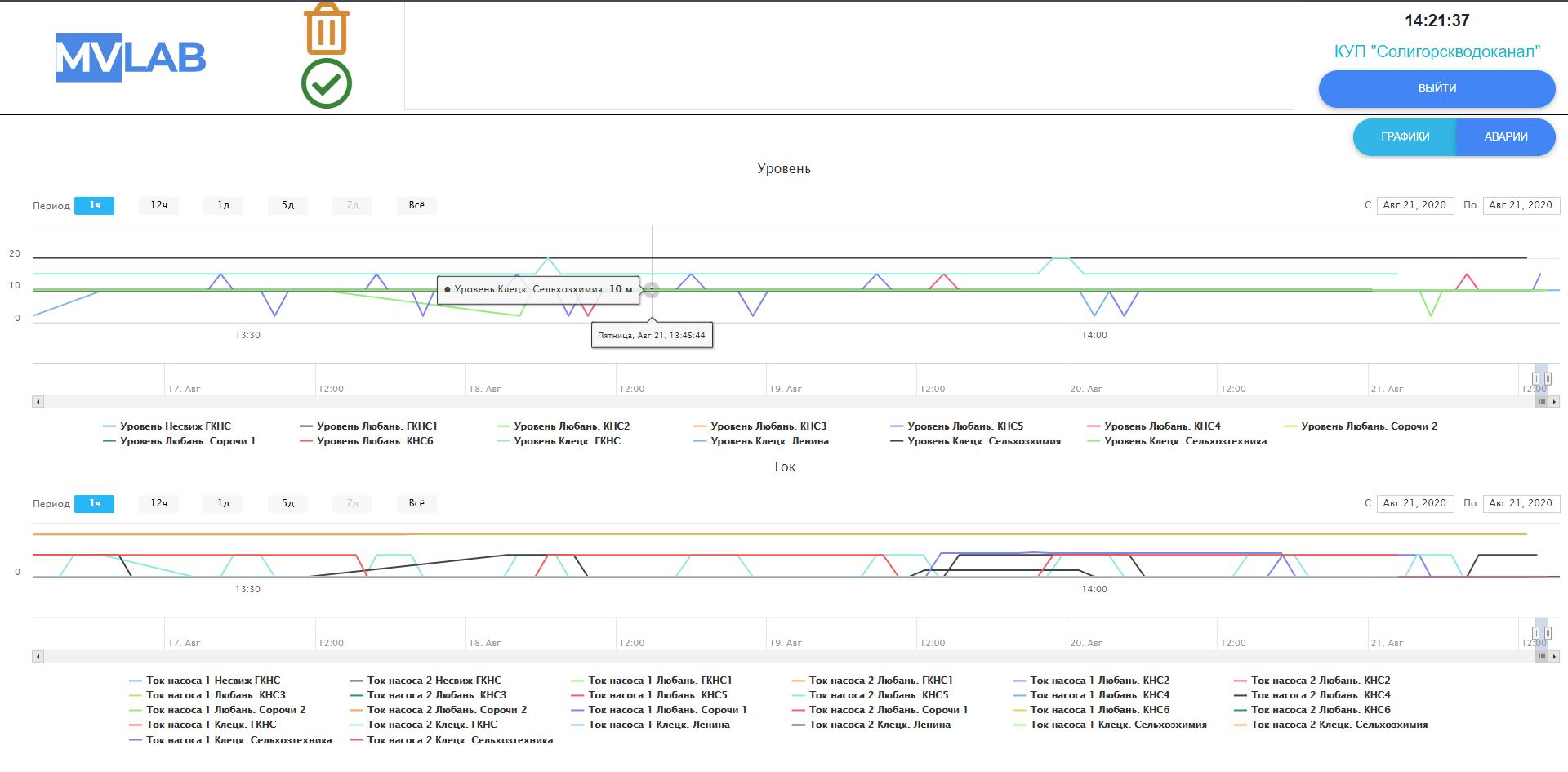Switch to the АВАРИИ tab
This screenshot has height=772, width=1568.
point(1505,137)
